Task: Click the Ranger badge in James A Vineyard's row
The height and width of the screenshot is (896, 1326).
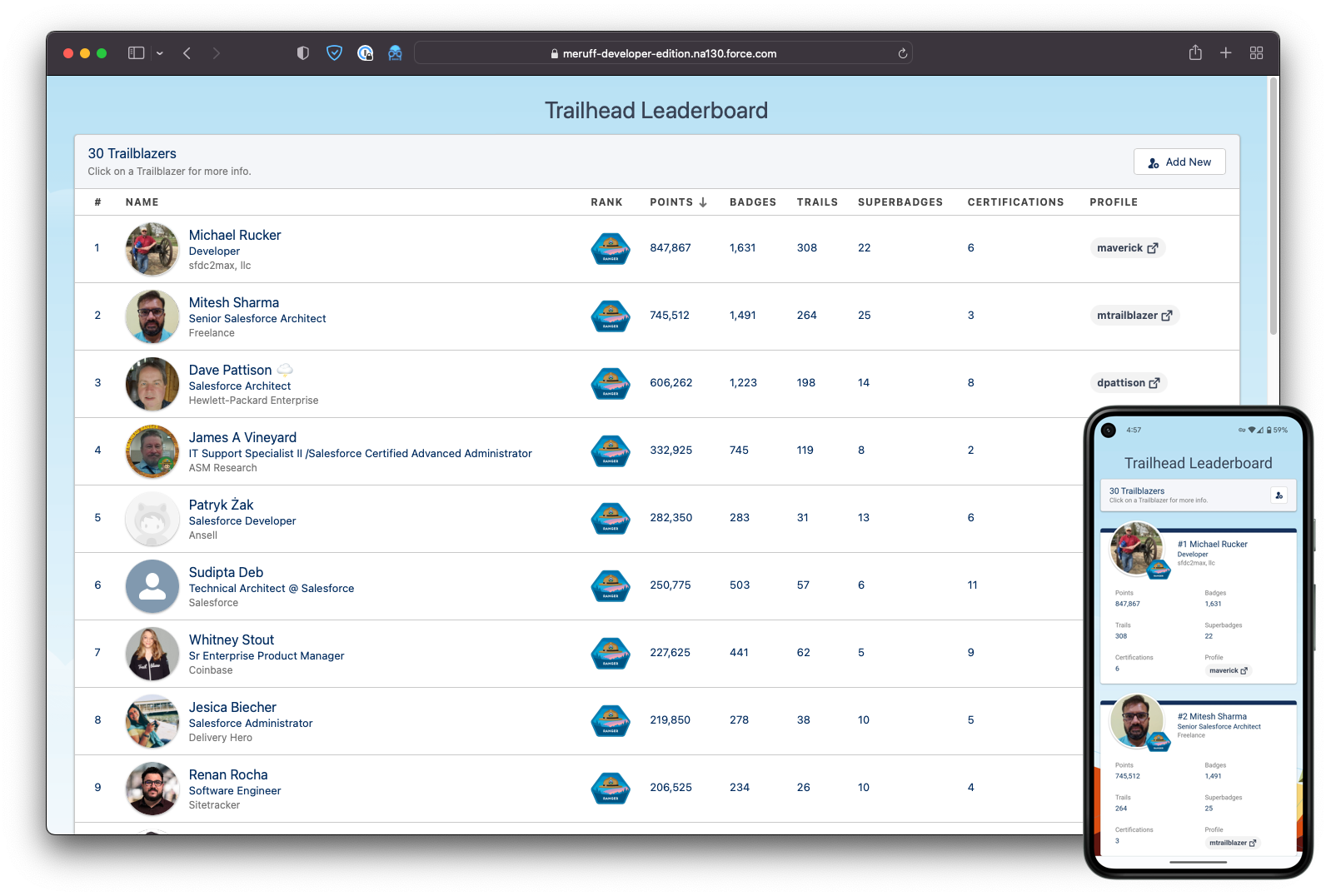Action: tap(611, 451)
